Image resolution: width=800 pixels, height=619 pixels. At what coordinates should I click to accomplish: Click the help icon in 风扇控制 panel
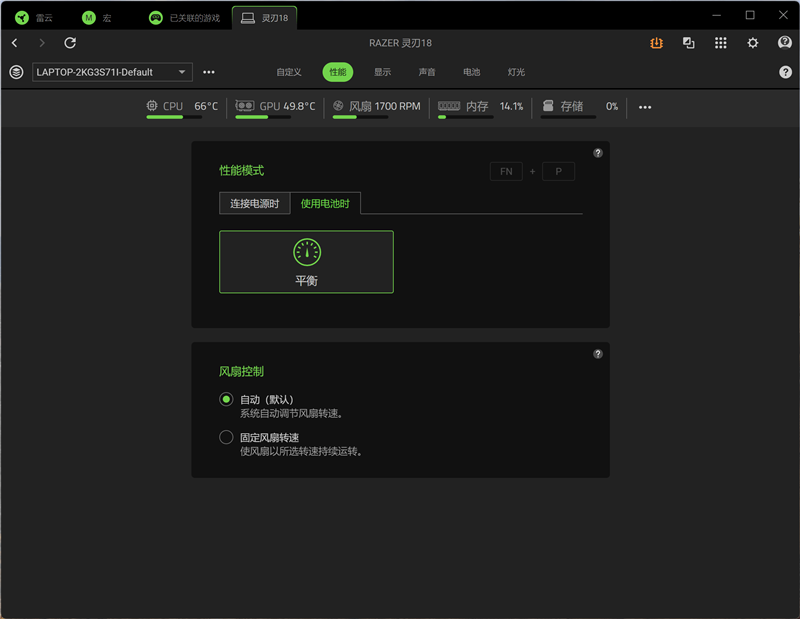tap(598, 354)
